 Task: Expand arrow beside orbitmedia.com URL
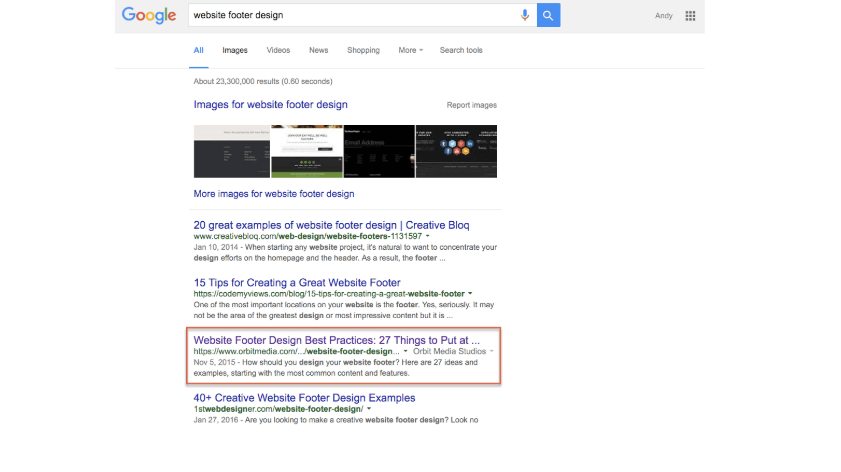click(x=405, y=351)
